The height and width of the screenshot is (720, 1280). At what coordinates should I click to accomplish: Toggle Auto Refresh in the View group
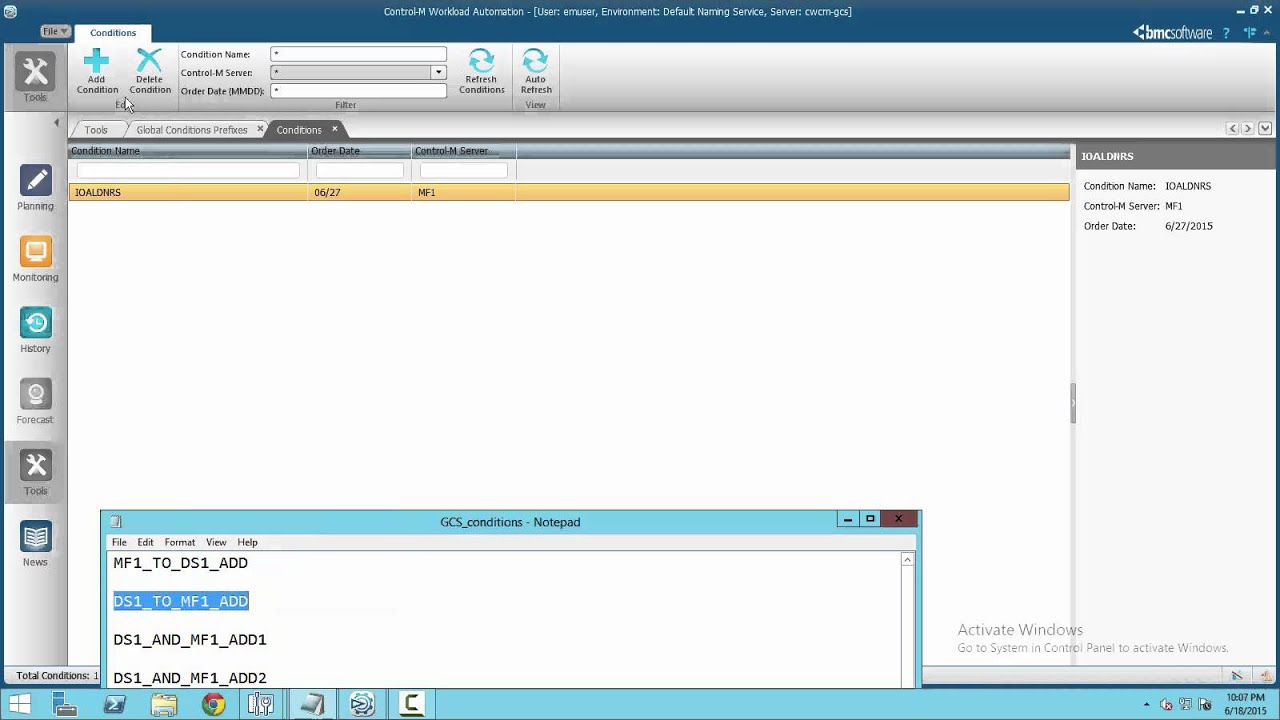[535, 72]
